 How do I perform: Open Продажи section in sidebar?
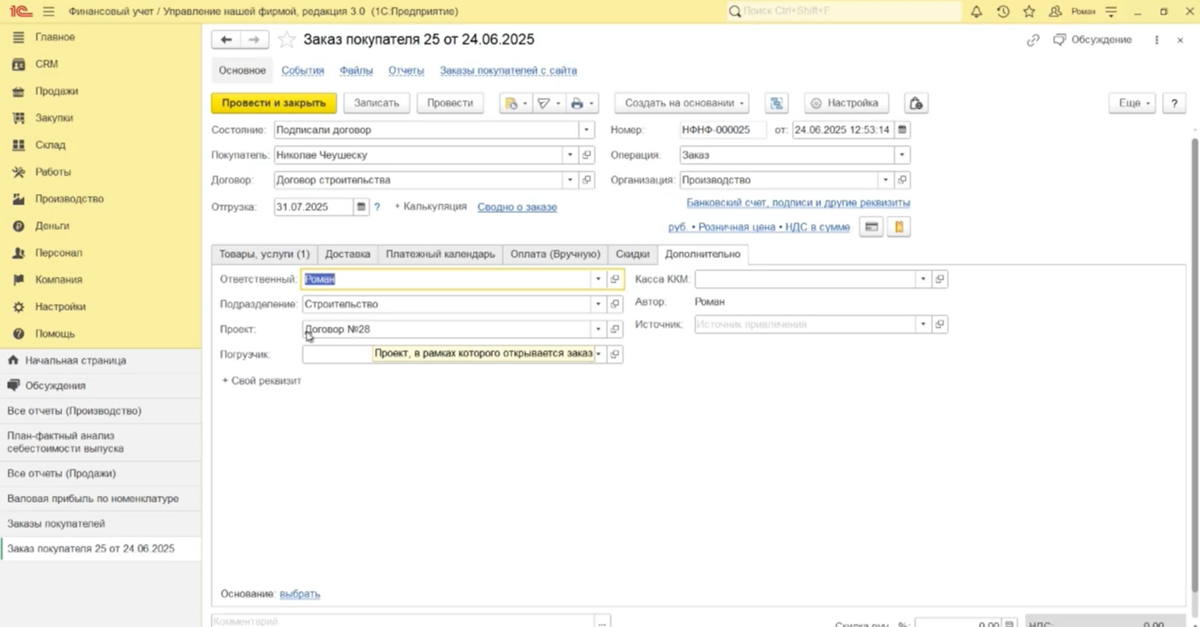pyautogui.click(x=56, y=91)
